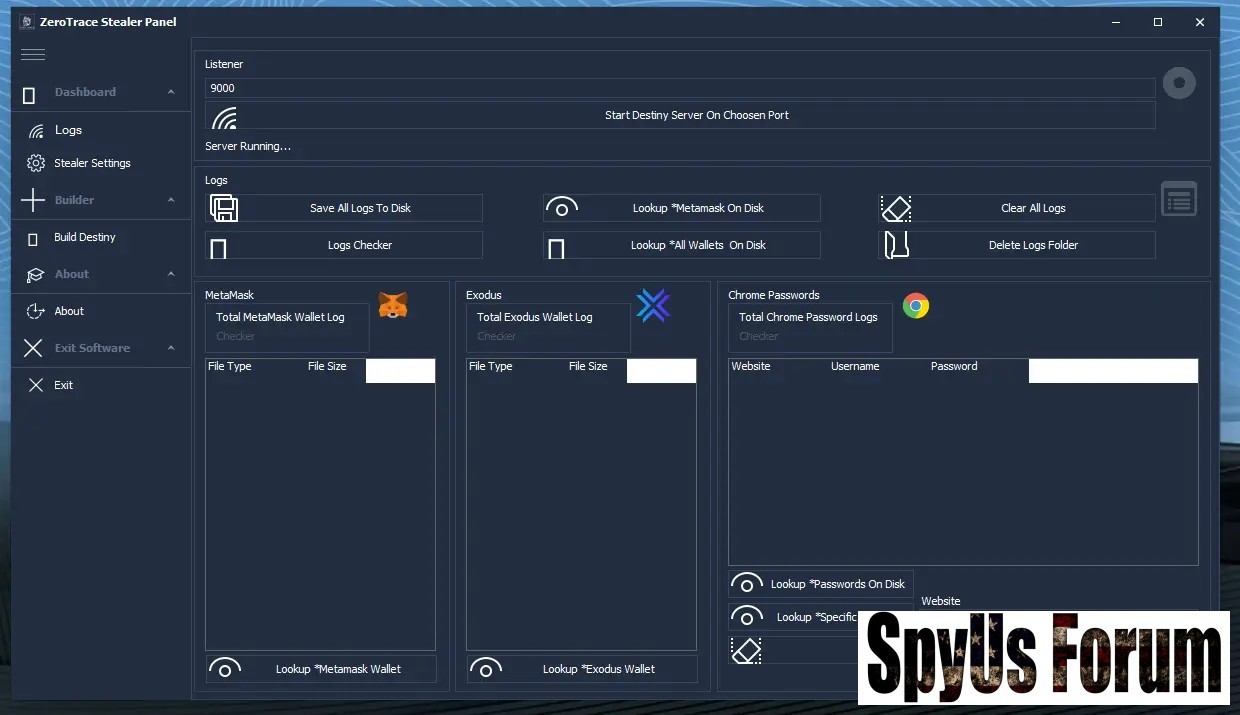Collapse the Builder section chevron

point(171,200)
